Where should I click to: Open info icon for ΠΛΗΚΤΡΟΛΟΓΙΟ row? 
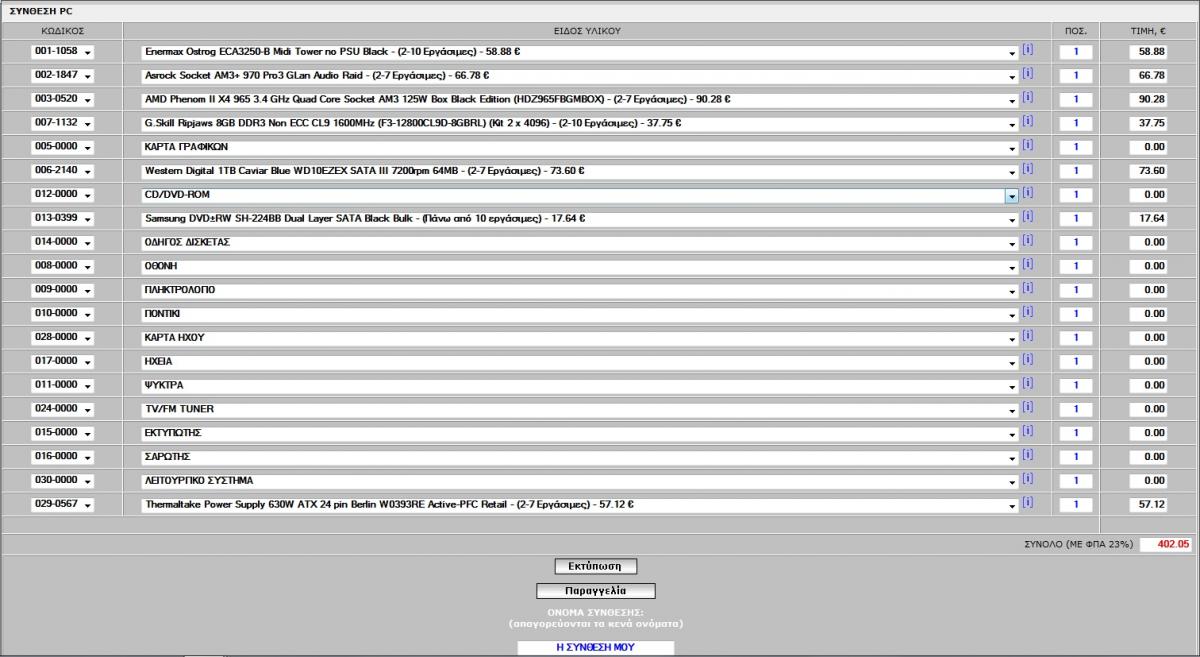click(x=1028, y=288)
